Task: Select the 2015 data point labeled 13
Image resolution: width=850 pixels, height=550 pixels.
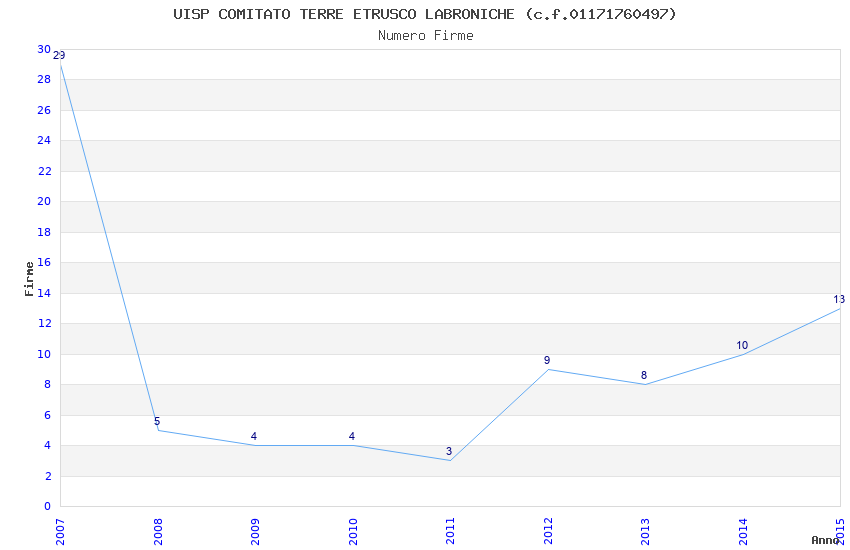Action: tap(840, 308)
